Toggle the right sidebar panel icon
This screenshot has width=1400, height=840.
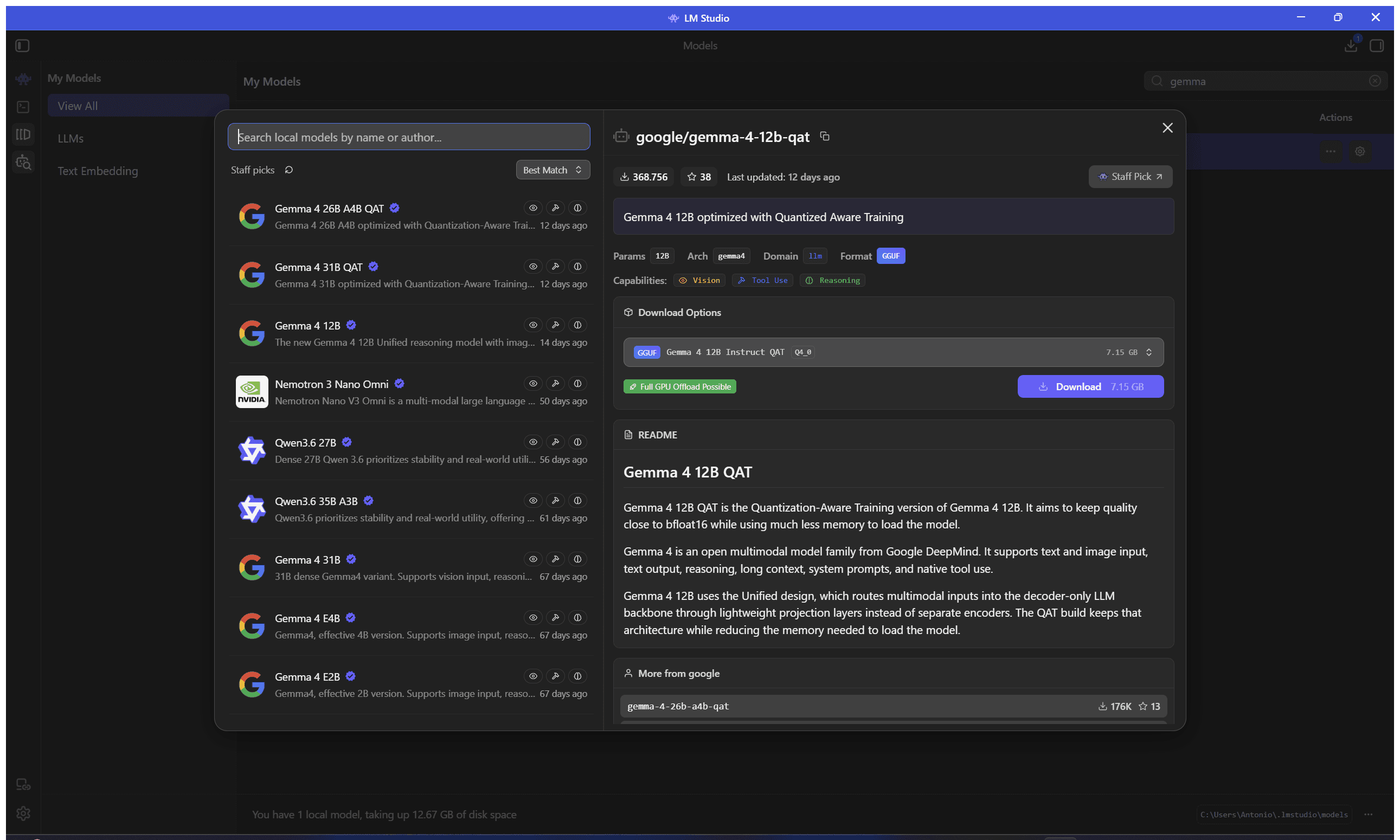[1377, 46]
